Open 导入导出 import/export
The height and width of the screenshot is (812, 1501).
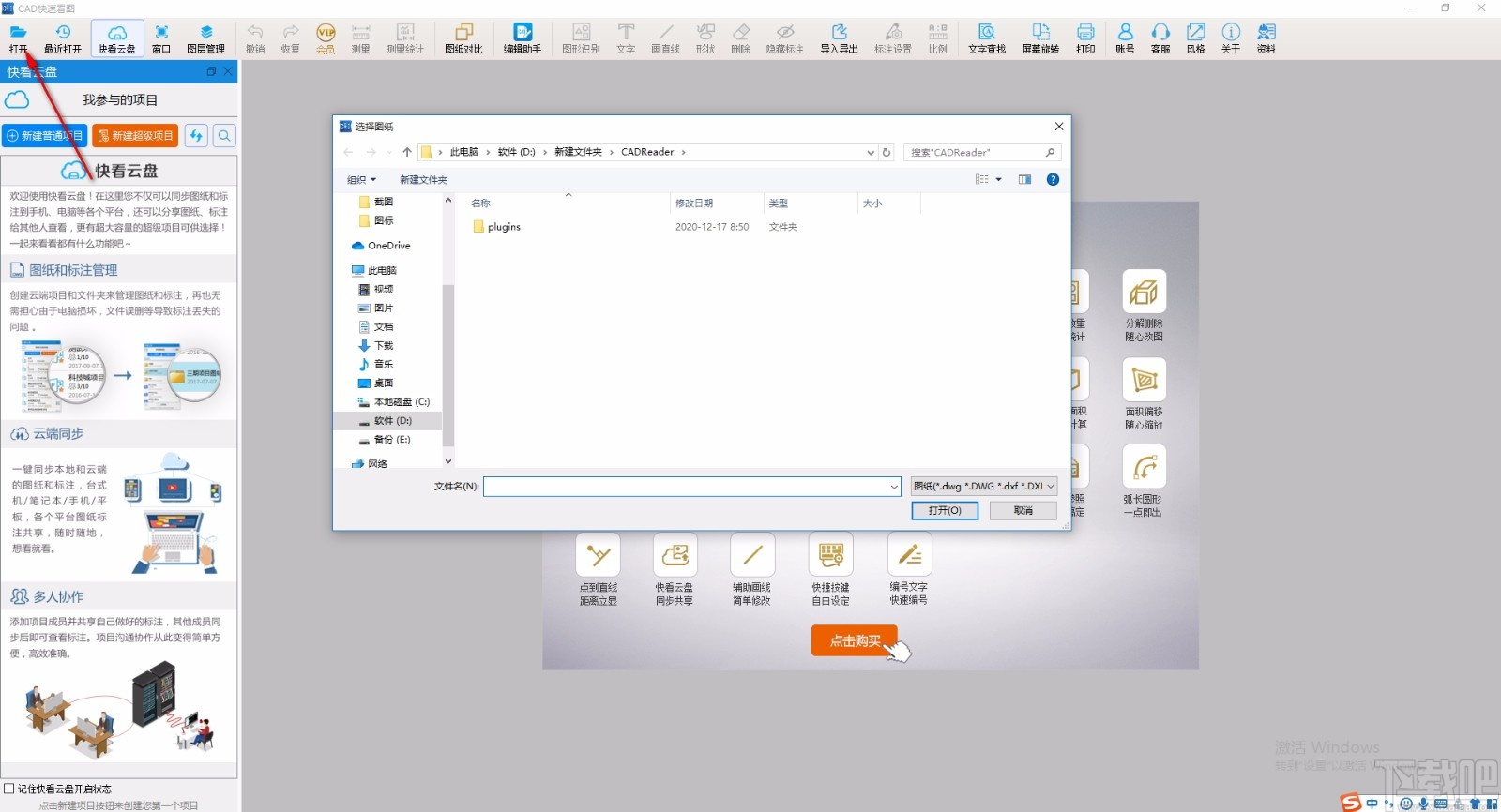click(839, 38)
